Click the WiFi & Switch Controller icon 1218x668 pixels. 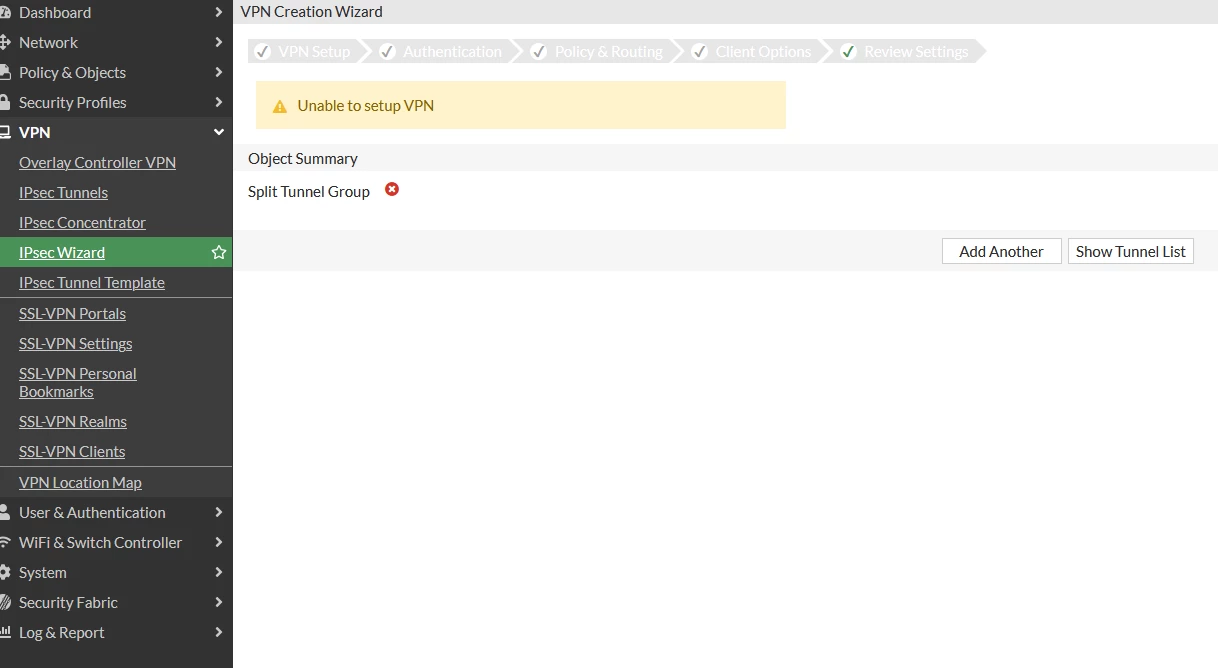tap(4, 543)
